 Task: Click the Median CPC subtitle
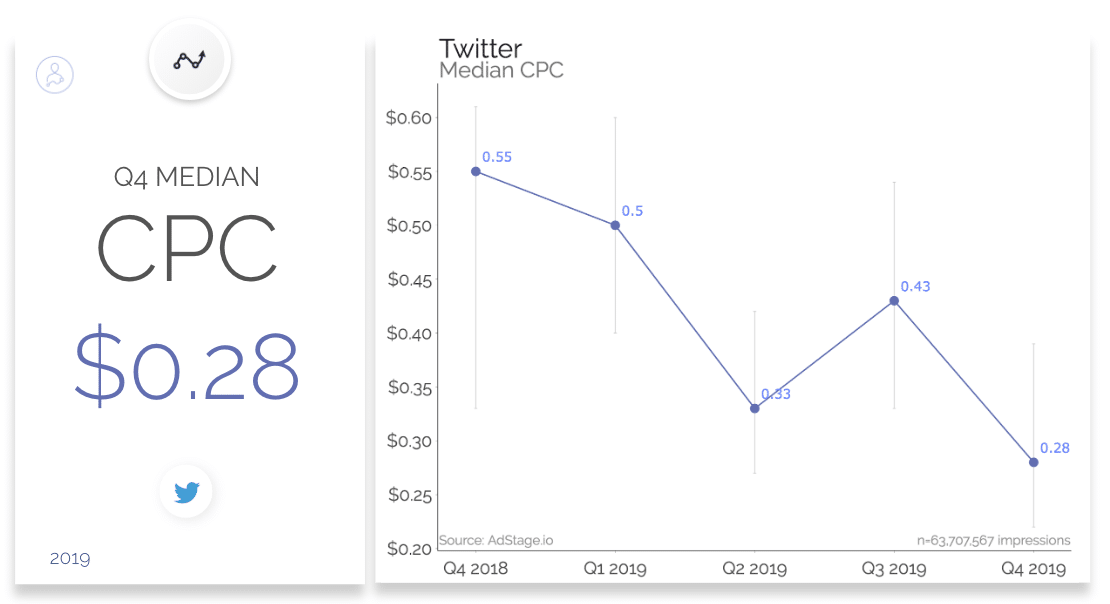point(501,70)
